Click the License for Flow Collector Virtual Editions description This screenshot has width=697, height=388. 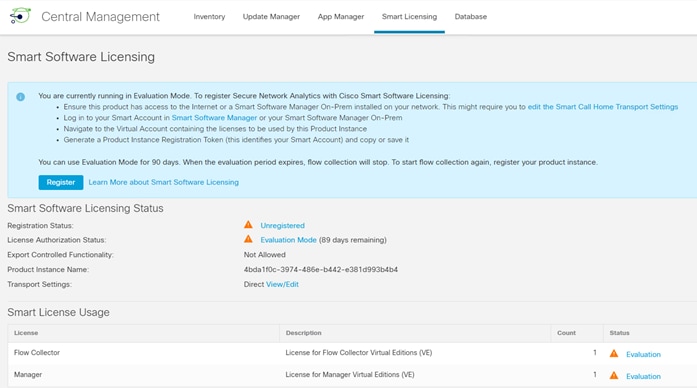[x=359, y=352]
